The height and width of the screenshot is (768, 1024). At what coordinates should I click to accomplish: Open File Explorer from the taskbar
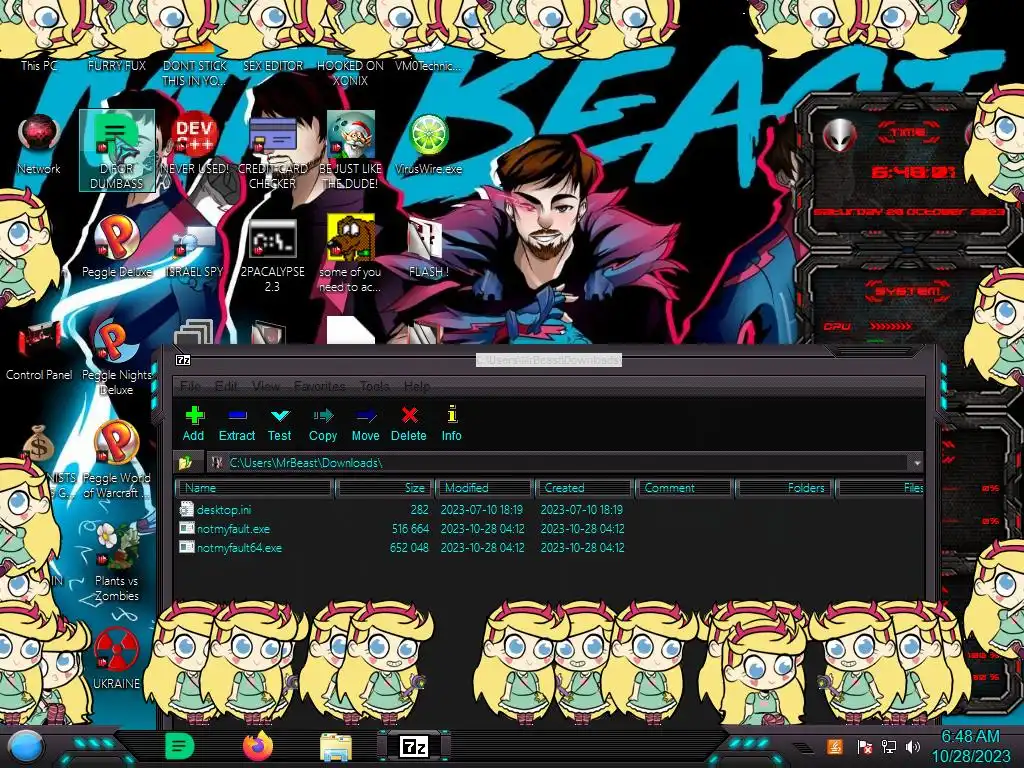(x=336, y=747)
